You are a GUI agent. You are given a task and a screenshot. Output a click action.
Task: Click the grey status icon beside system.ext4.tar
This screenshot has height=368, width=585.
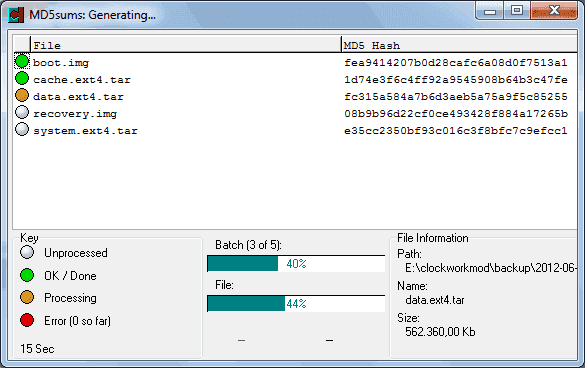(22, 130)
